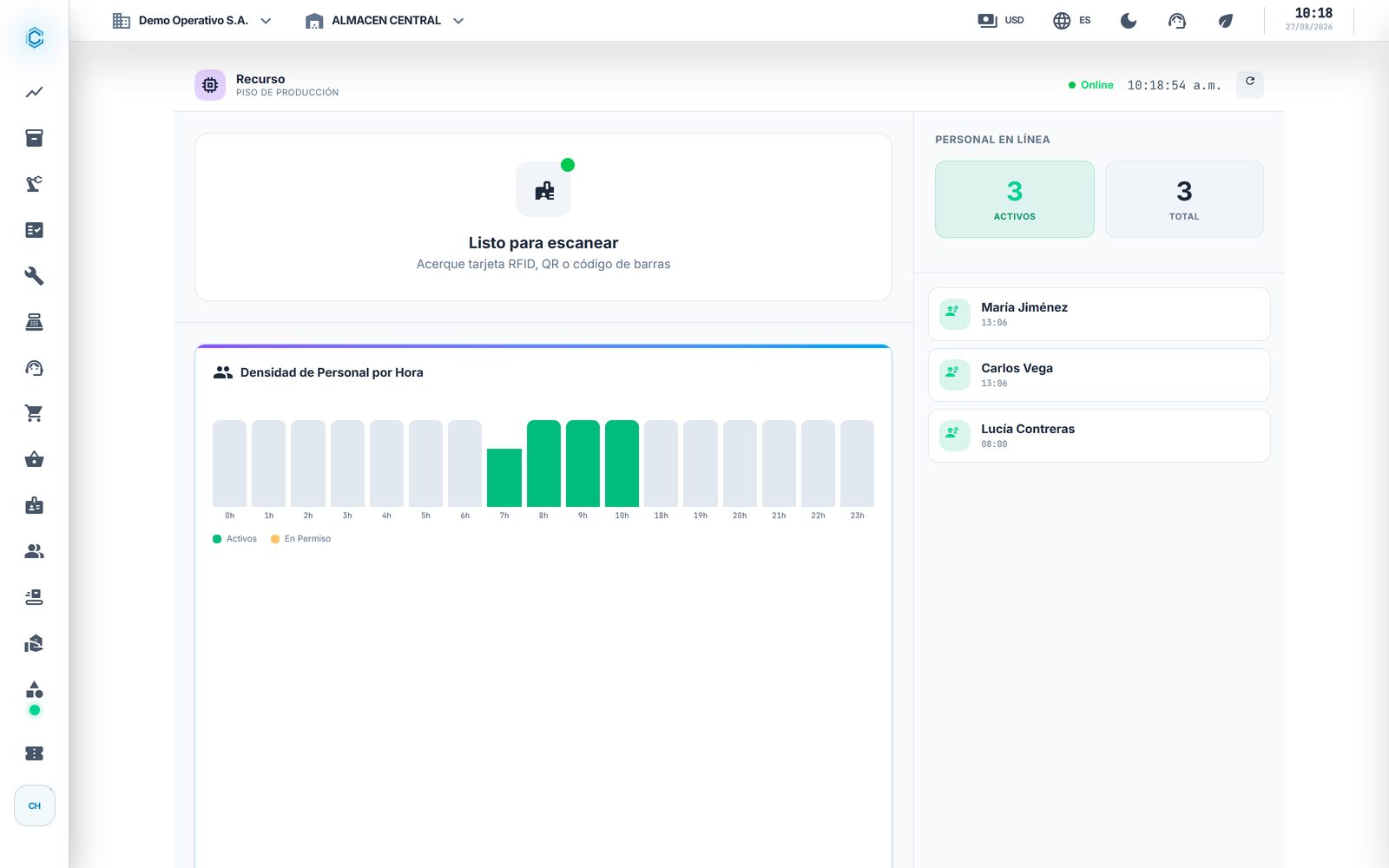Expand the ALMACEN CENTRAL warehouse dropdown
The height and width of the screenshot is (868, 1389).
(385, 21)
